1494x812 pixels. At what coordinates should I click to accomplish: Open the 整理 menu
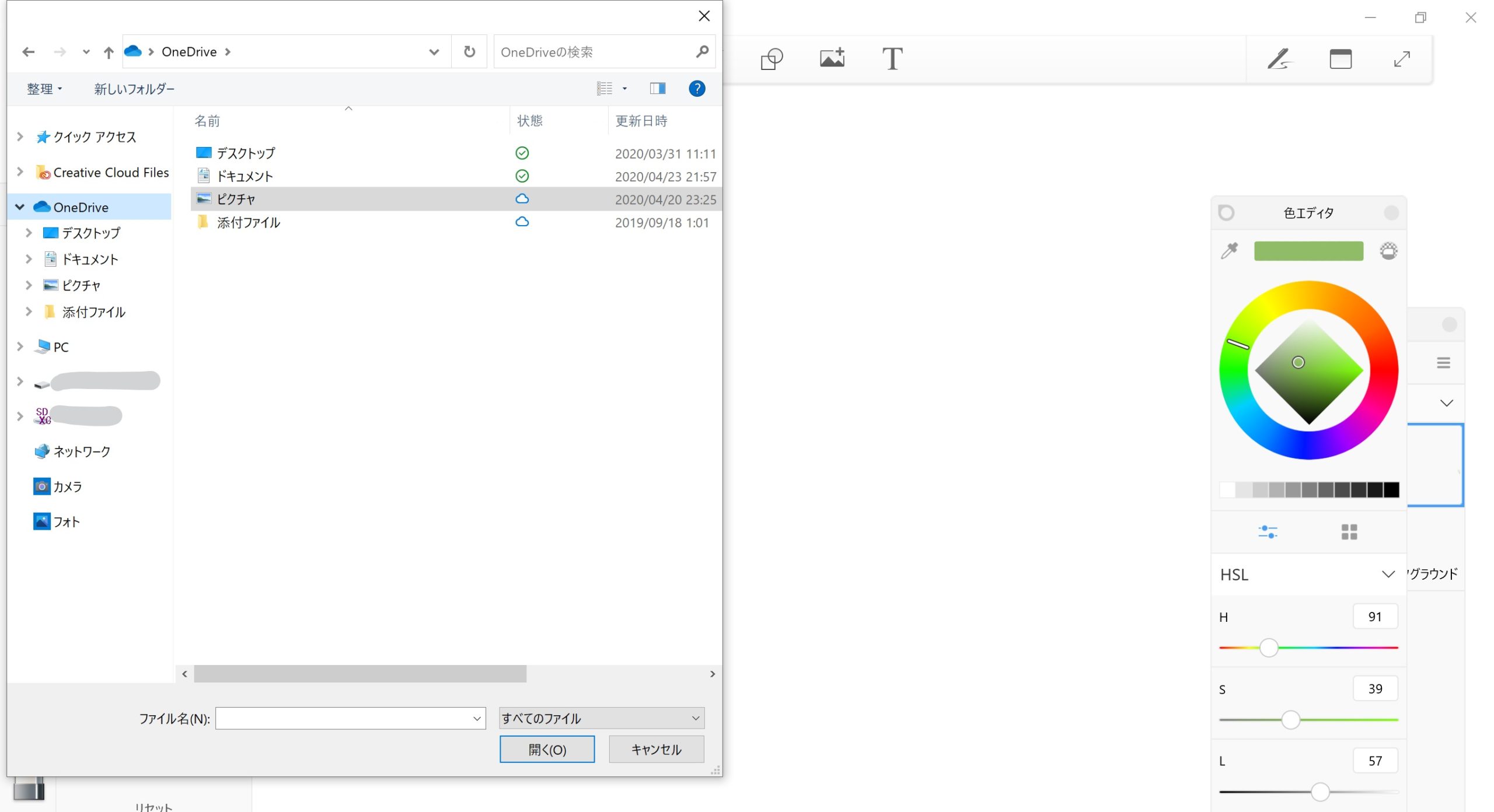pos(44,89)
